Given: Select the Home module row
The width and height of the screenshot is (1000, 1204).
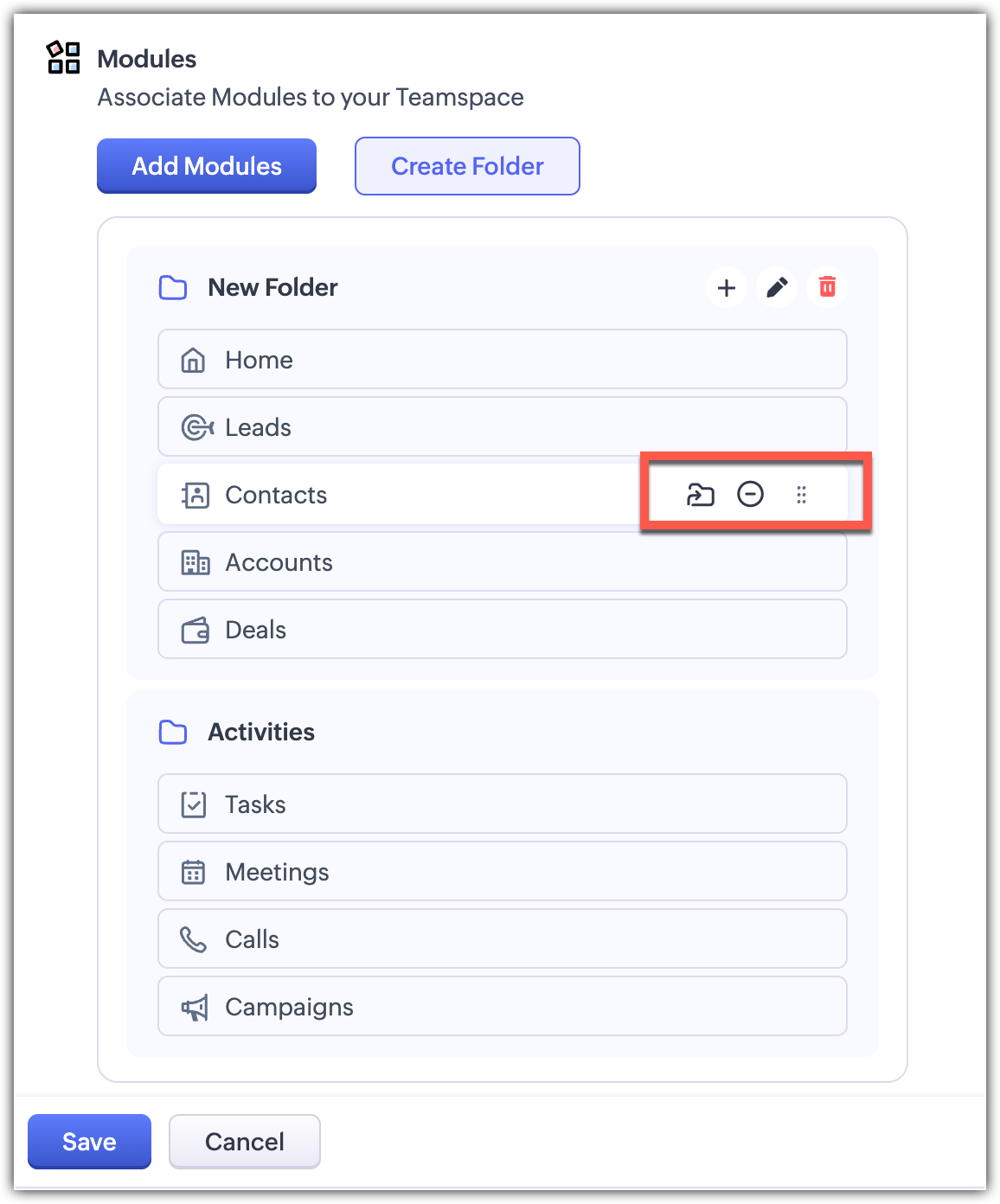Looking at the screenshot, I should [x=502, y=360].
